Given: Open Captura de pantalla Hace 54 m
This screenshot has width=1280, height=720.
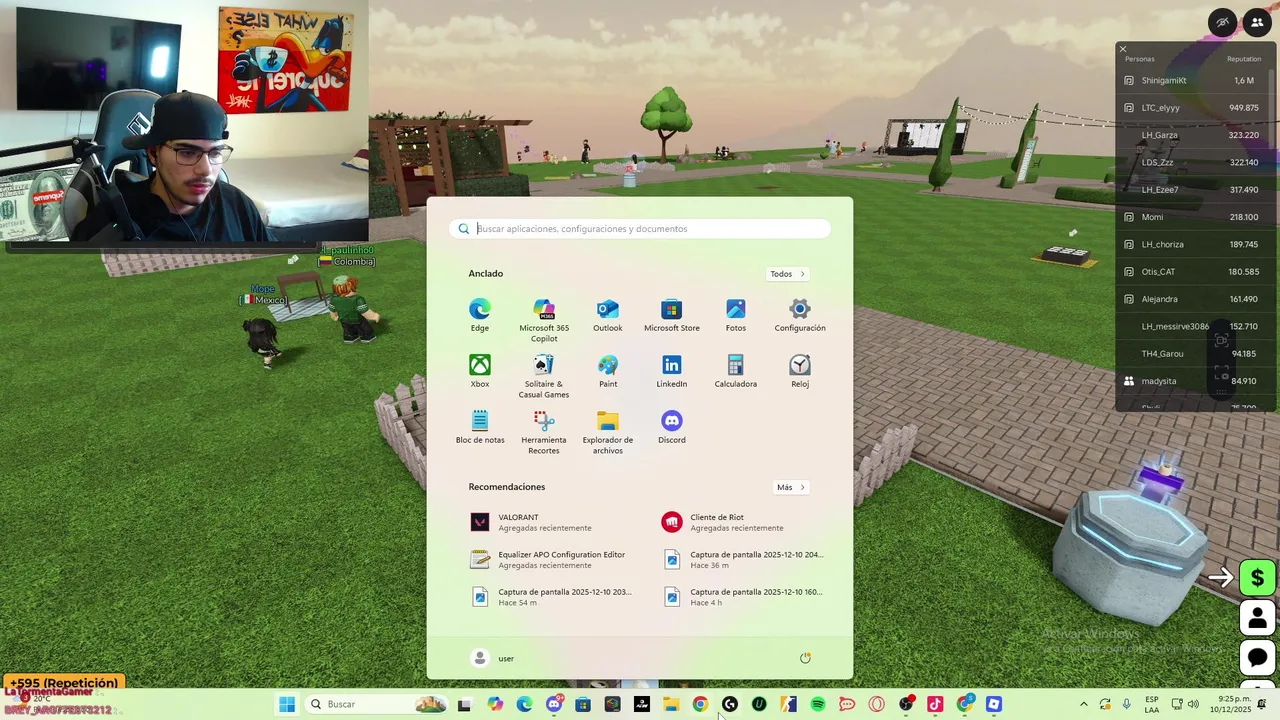Looking at the screenshot, I should 552,596.
